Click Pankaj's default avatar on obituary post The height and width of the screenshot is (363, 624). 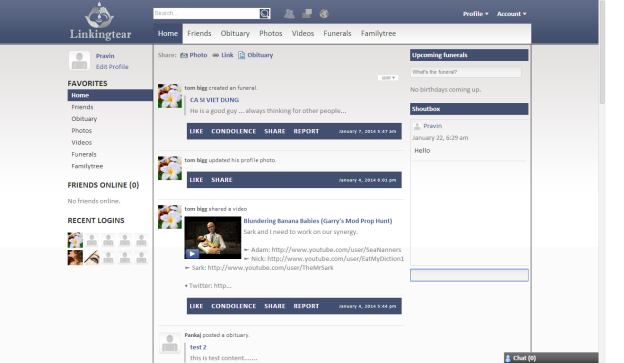pos(170,343)
